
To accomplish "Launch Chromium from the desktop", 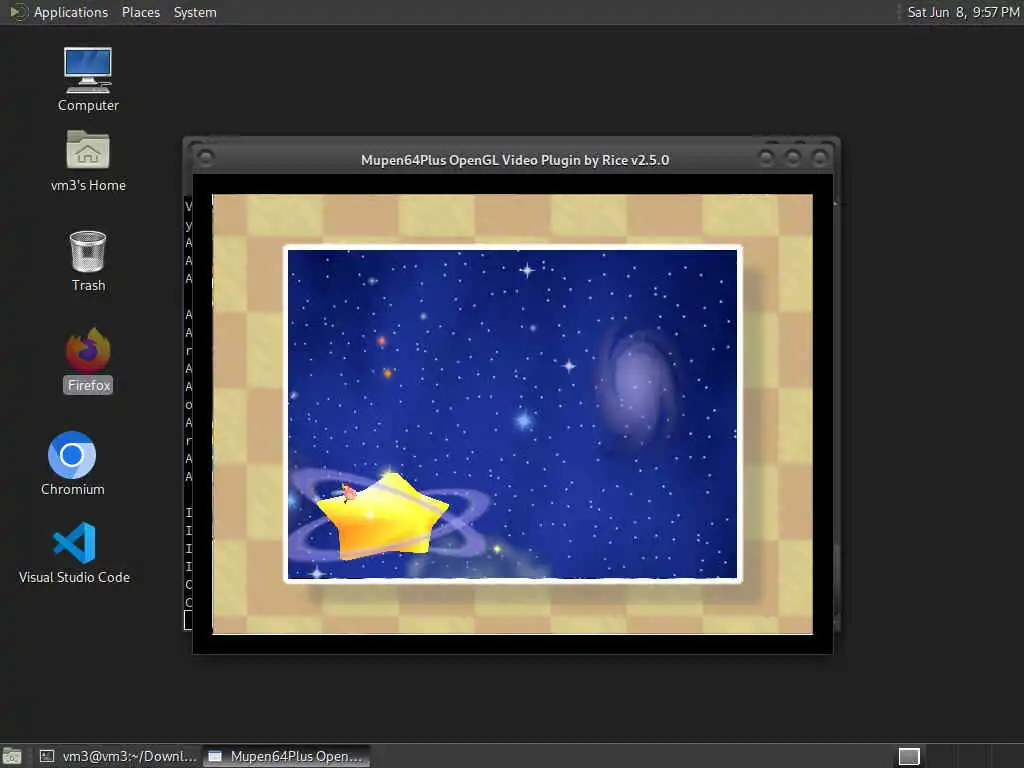I will point(72,464).
